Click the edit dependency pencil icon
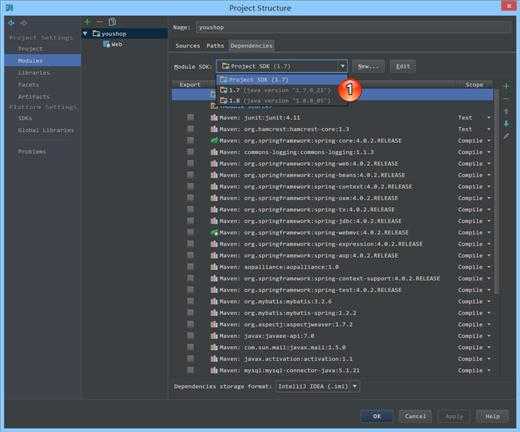Screen dimensions: 520x432 pos(506,136)
